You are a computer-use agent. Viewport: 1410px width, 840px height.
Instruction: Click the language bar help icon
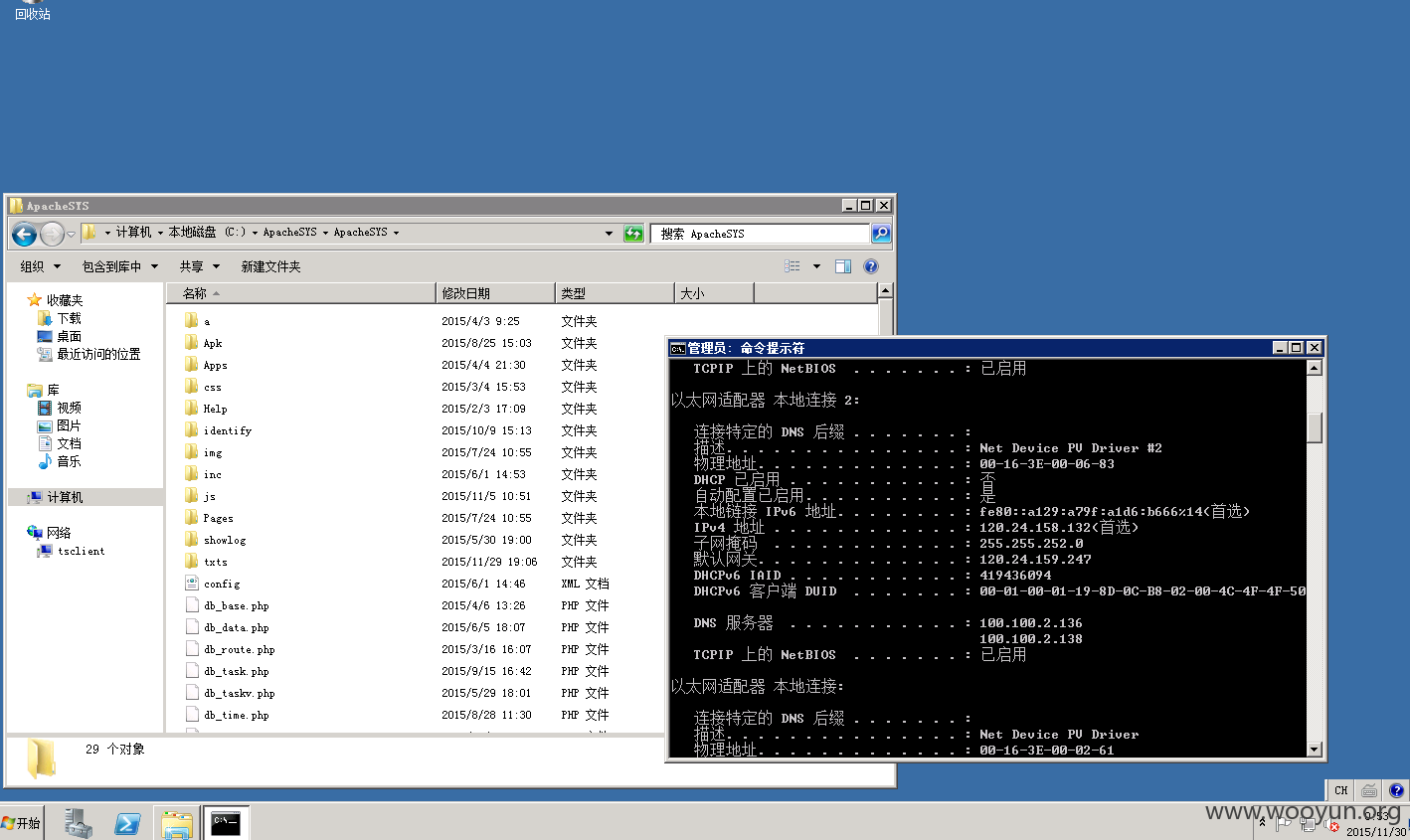tap(1397, 790)
